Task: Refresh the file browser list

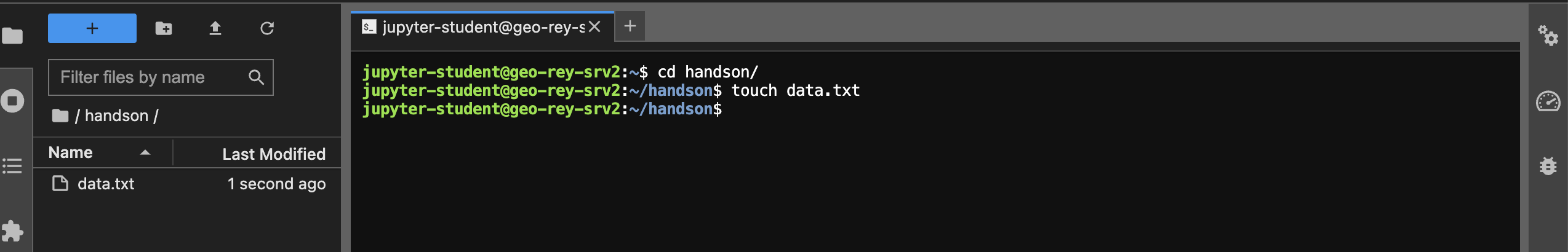Action: (266, 28)
